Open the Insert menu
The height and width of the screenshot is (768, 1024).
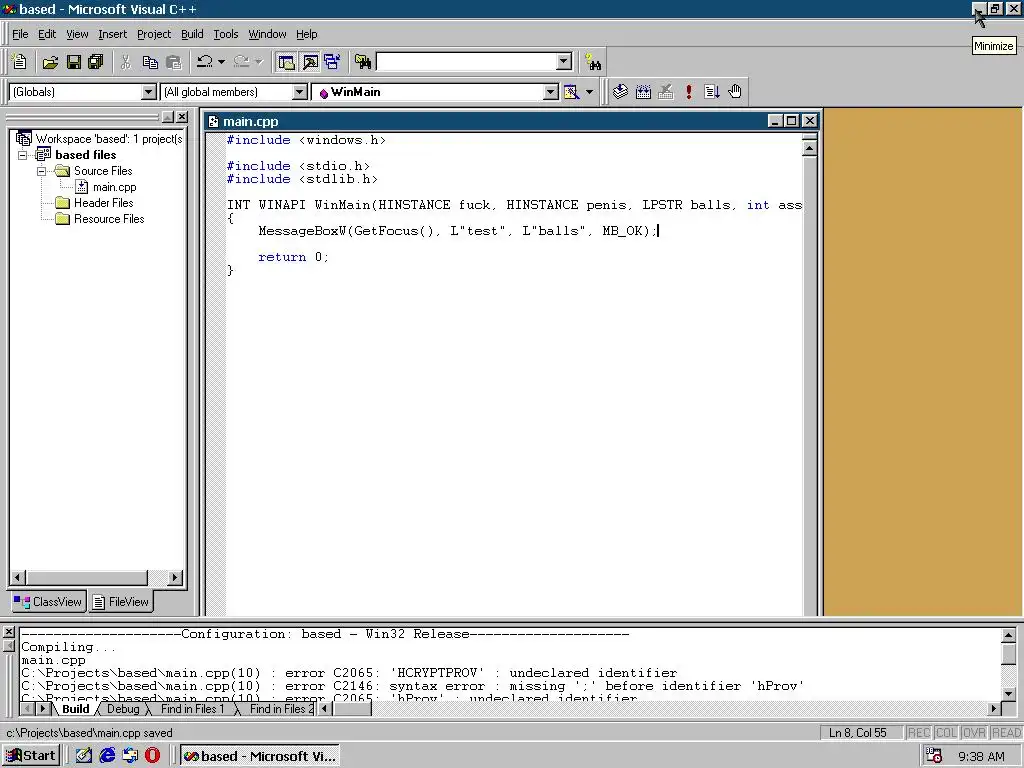click(112, 34)
